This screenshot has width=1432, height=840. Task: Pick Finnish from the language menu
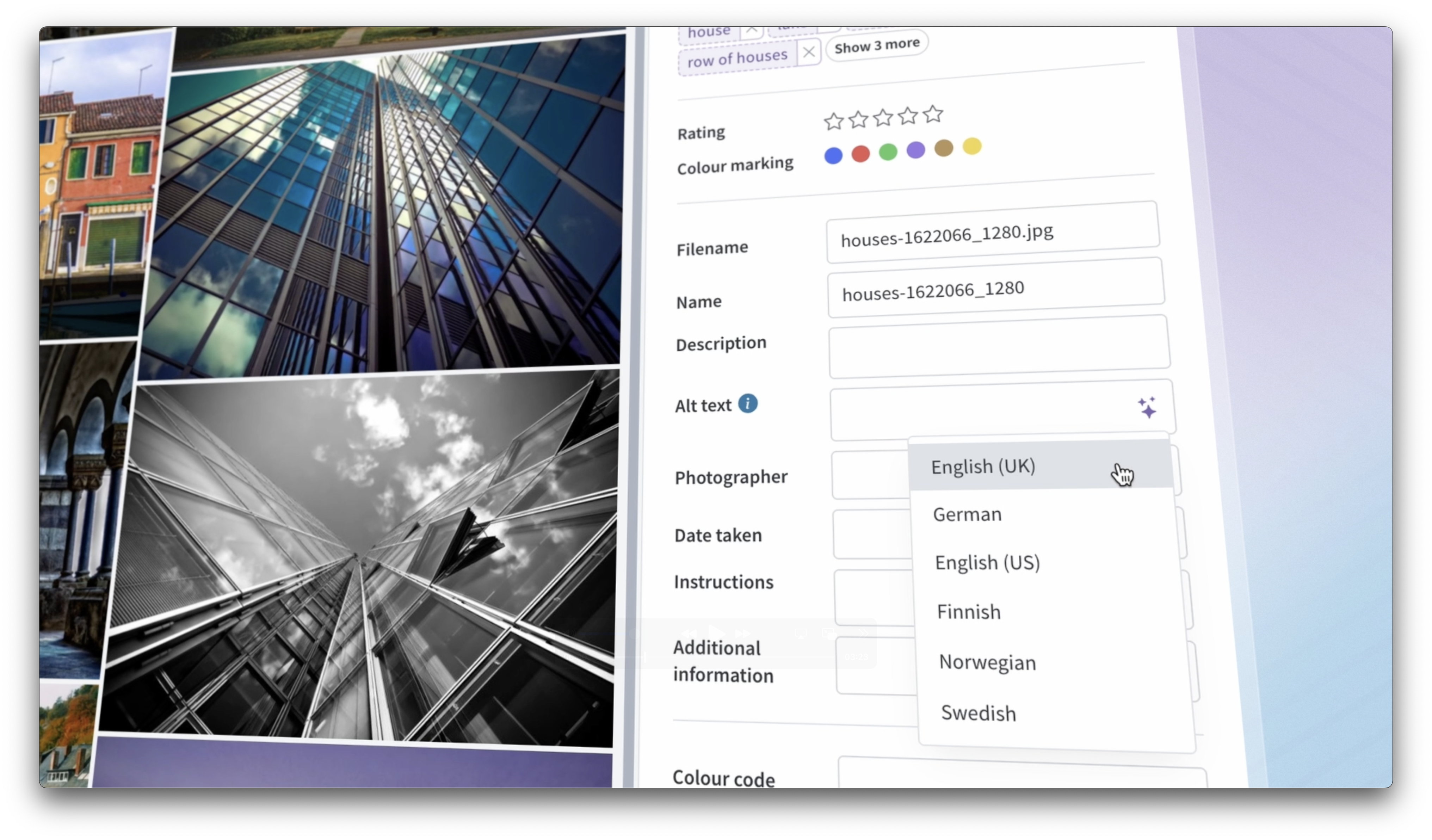tap(968, 612)
